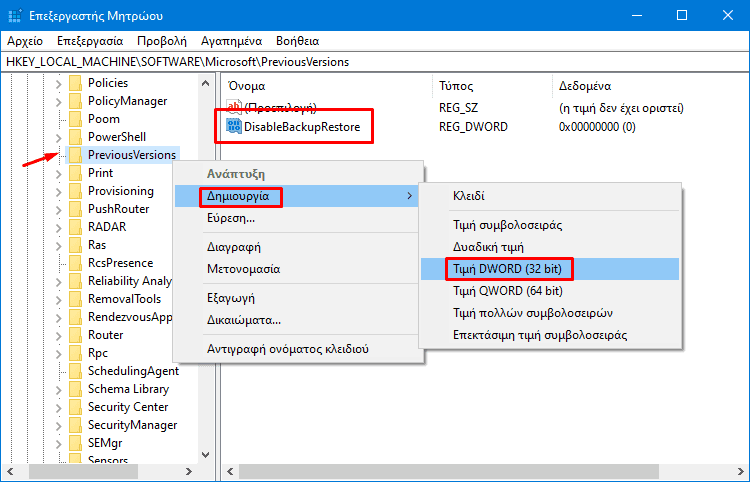This screenshot has width=750, height=482.
Task: Expand the Print tree node
Action: (x=59, y=174)
